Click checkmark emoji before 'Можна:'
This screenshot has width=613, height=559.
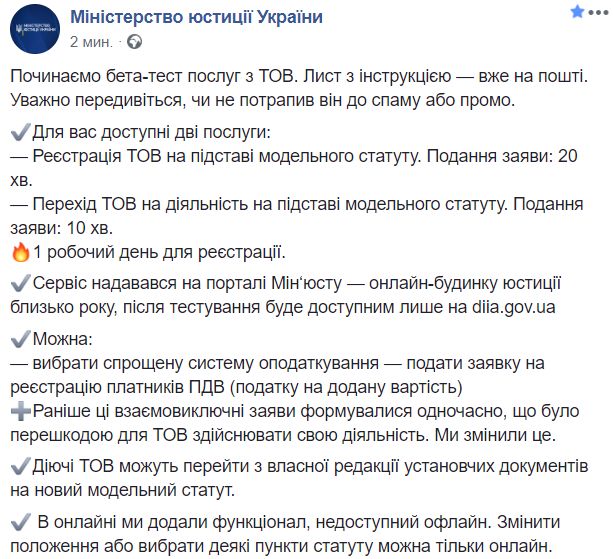(20, 339)
